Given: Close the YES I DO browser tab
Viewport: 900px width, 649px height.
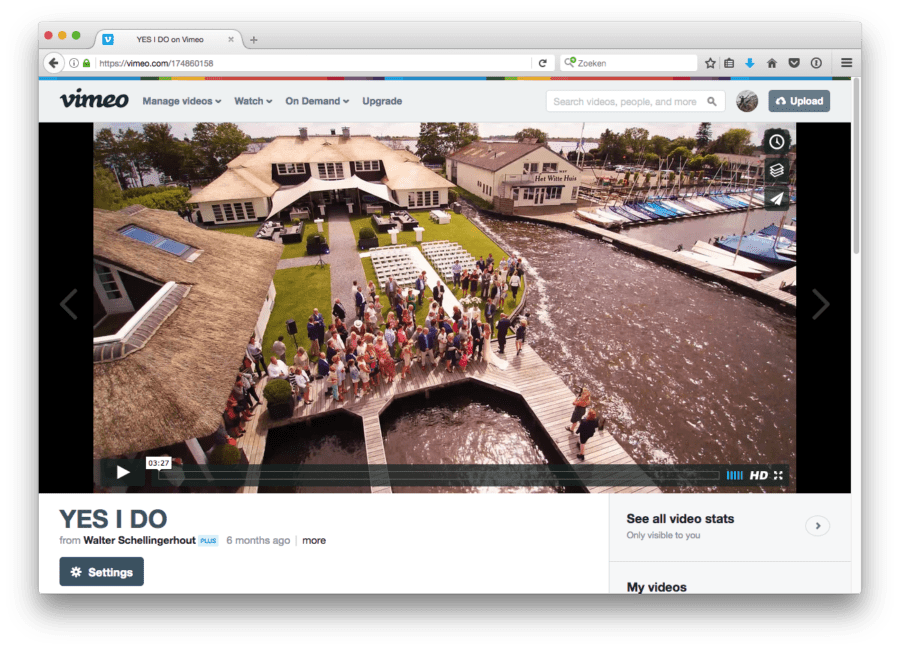Looking at the screenshot, I should [231, 40].
